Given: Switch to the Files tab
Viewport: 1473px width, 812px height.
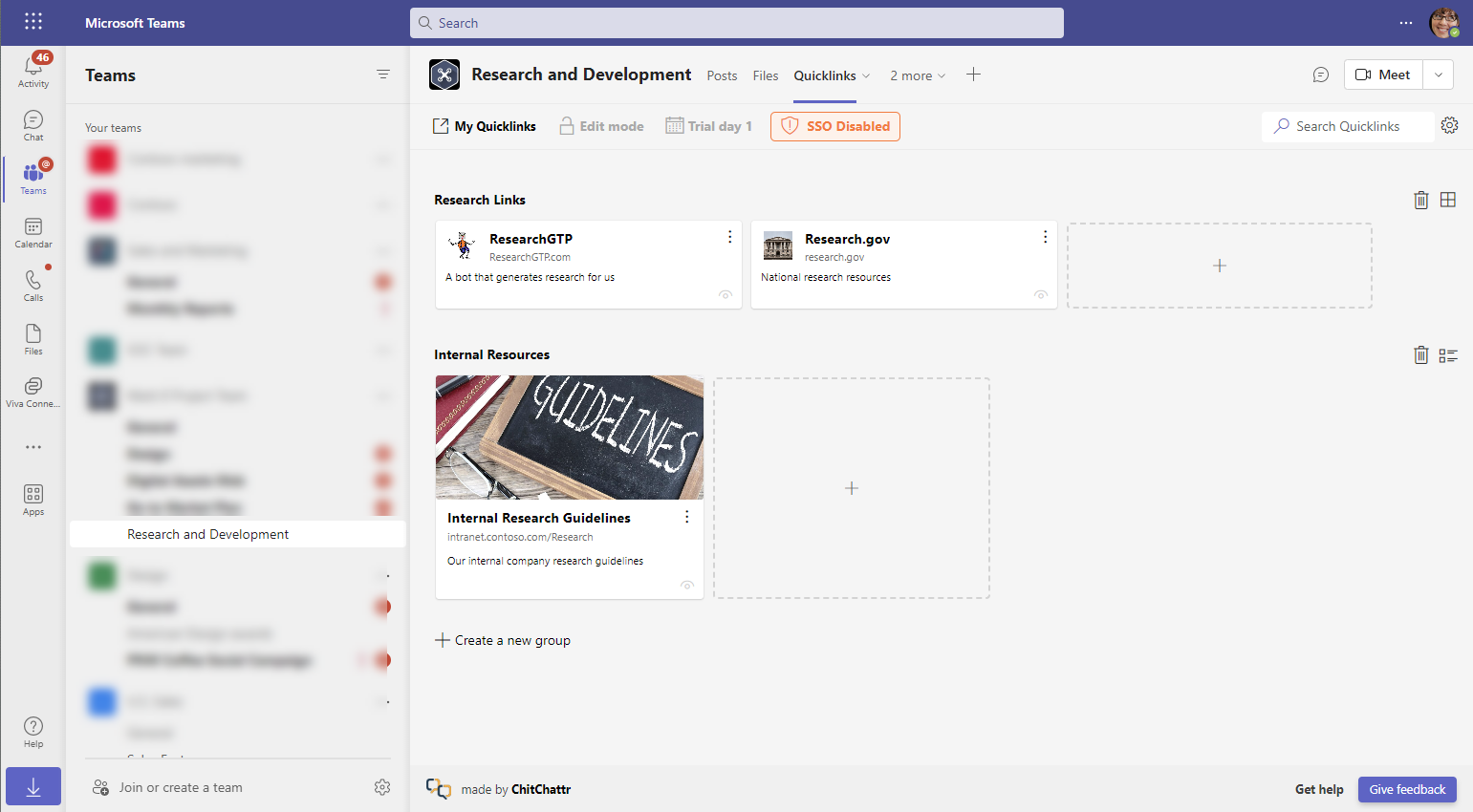Looking at the screenshot, I should click(766, 75).
